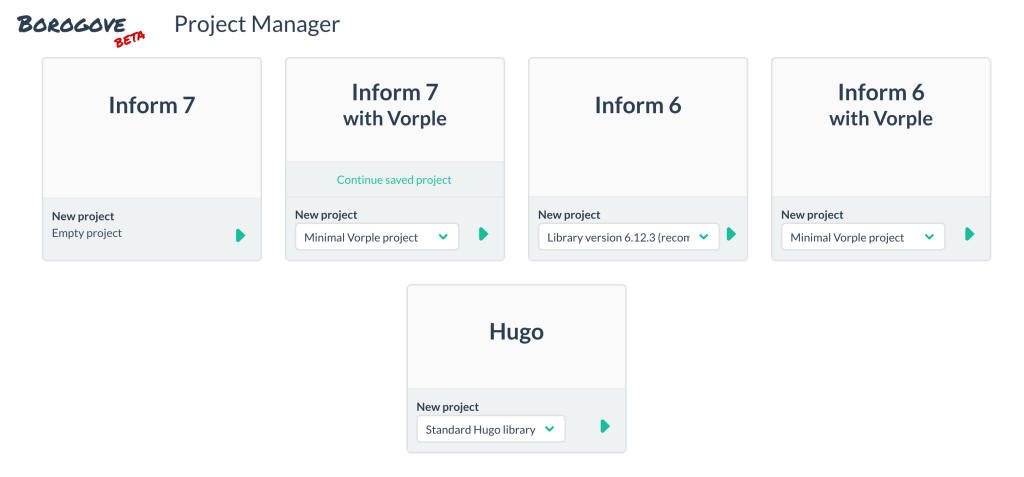Select the Hugo card heading

coord(516,332)
